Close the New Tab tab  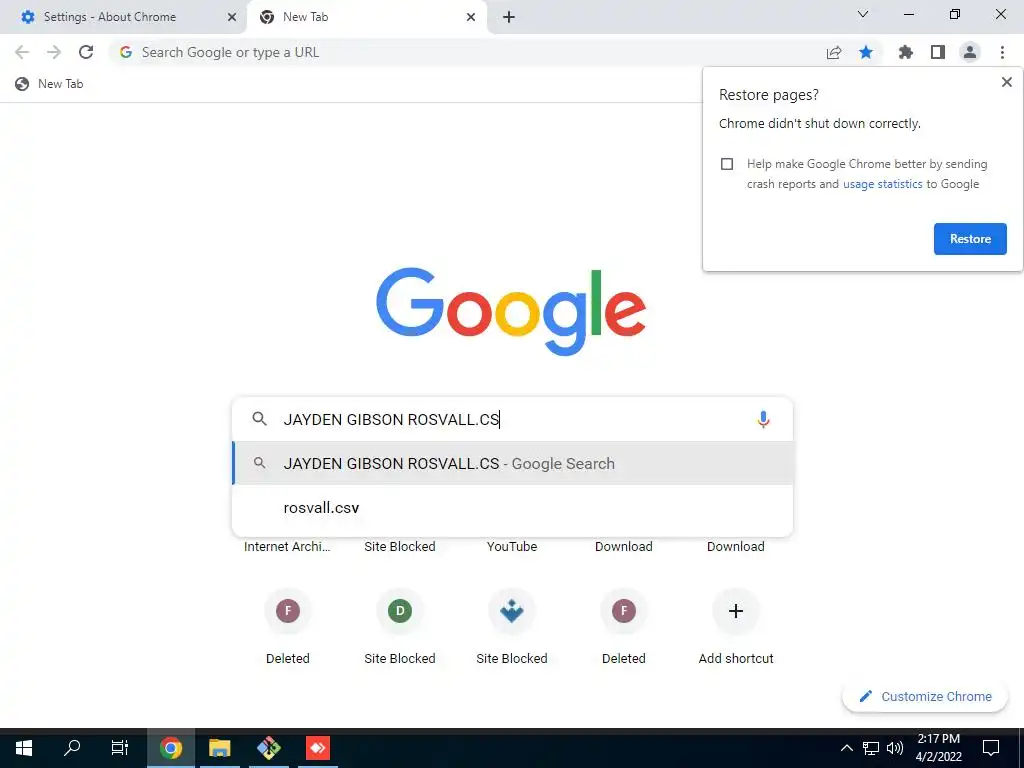tap(471, 17)
